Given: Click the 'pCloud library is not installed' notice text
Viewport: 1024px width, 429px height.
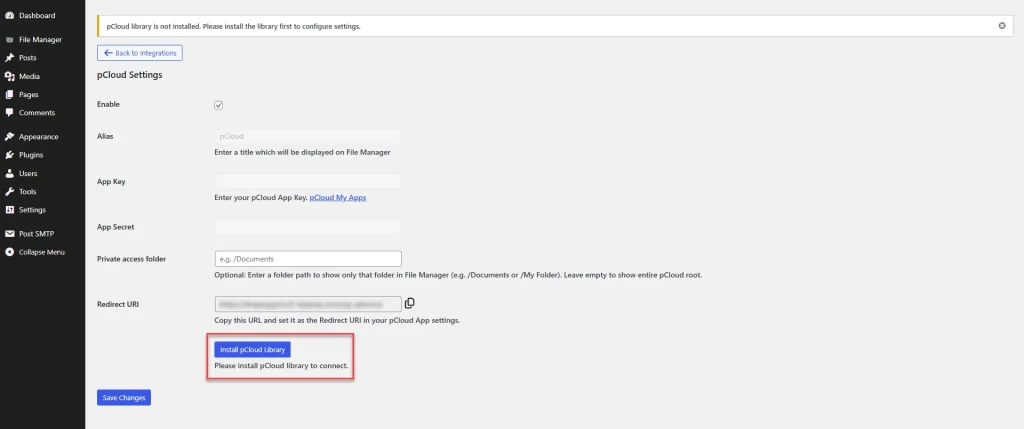Looking at the screenshot, I should point(234,27).
